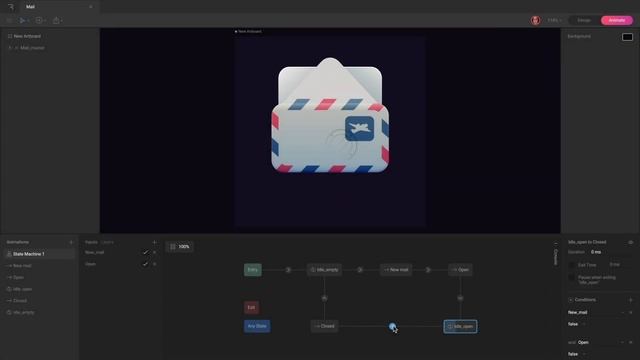This screenshot has height=360, width=640.
Task: Open the Open condition false value dropdown
Action: (578, 354)
